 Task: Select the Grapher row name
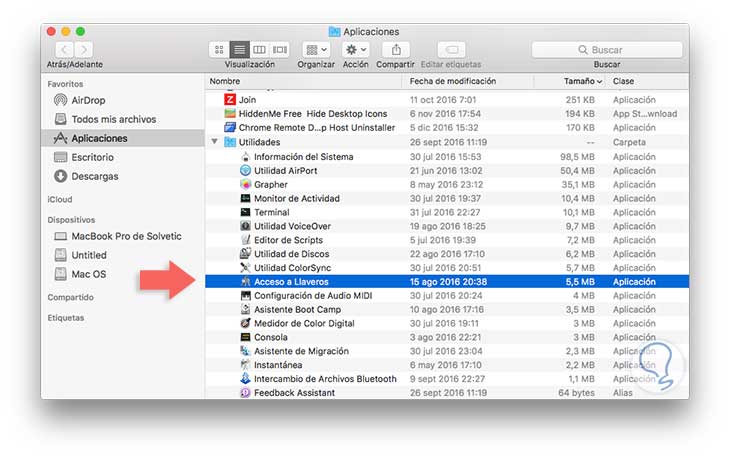click(x=270, y=184)
